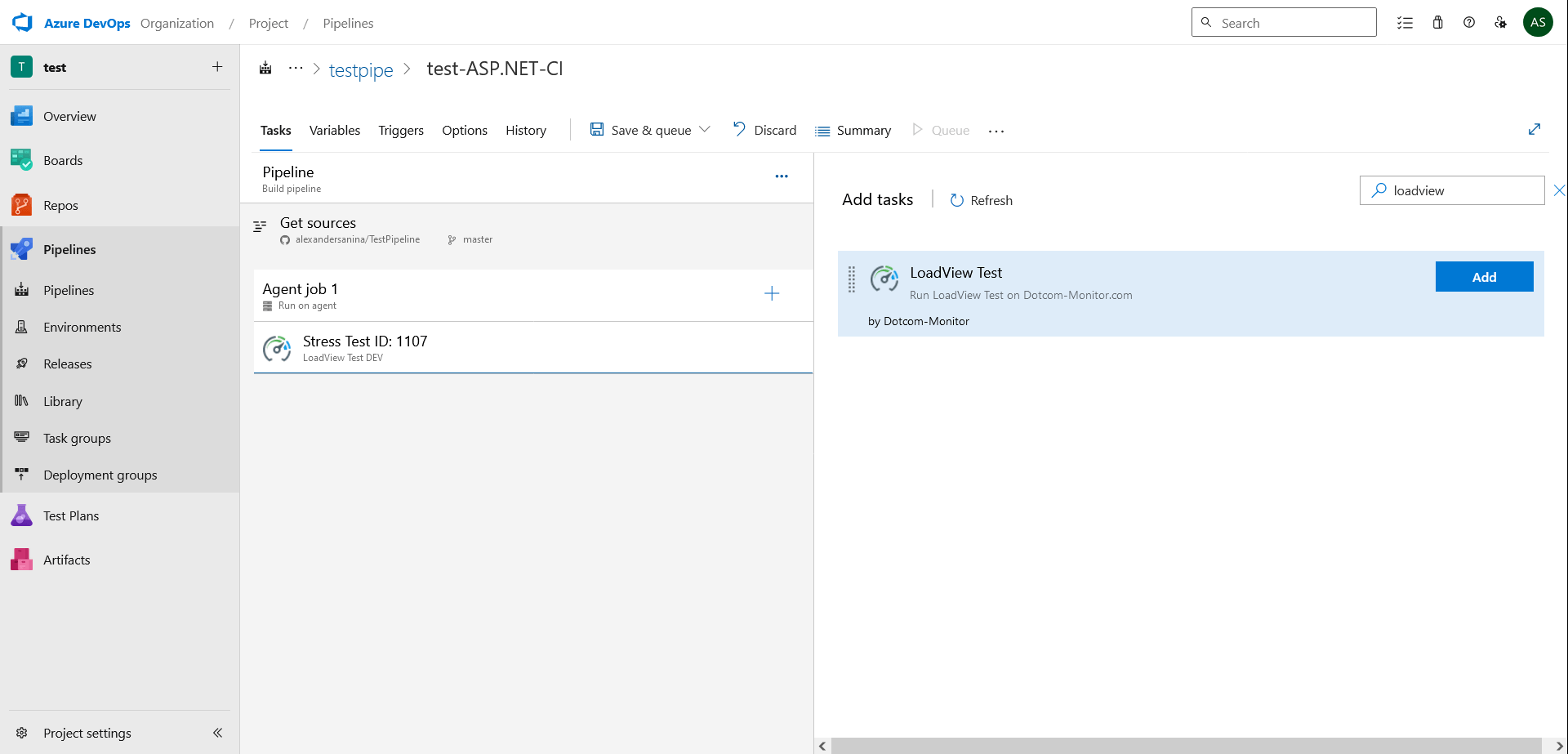Click the toolbar more actions ellipsis
Viewport: 1568px width, 754px height.
996,131
